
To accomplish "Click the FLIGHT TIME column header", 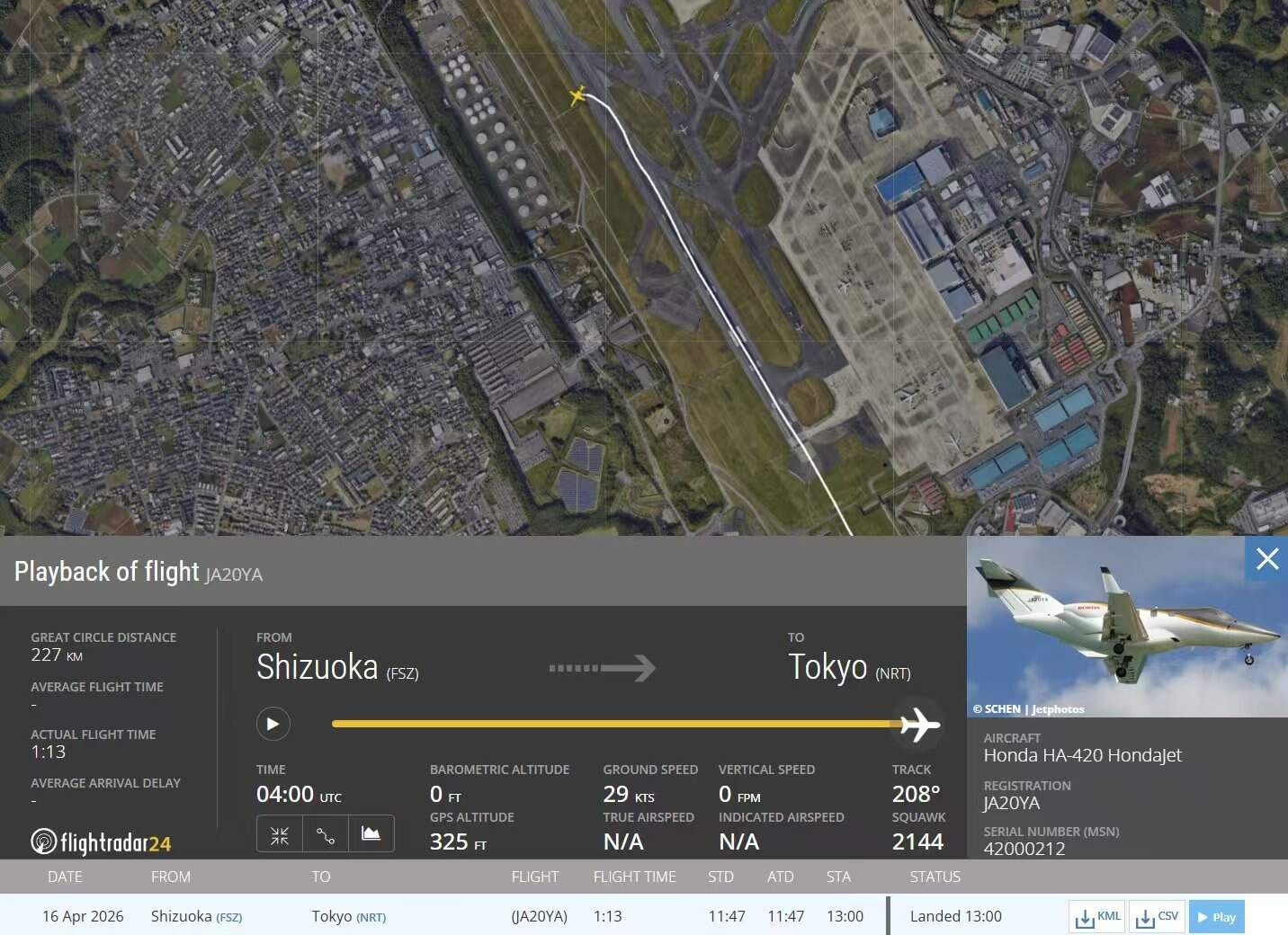I will tap(634, 877).
